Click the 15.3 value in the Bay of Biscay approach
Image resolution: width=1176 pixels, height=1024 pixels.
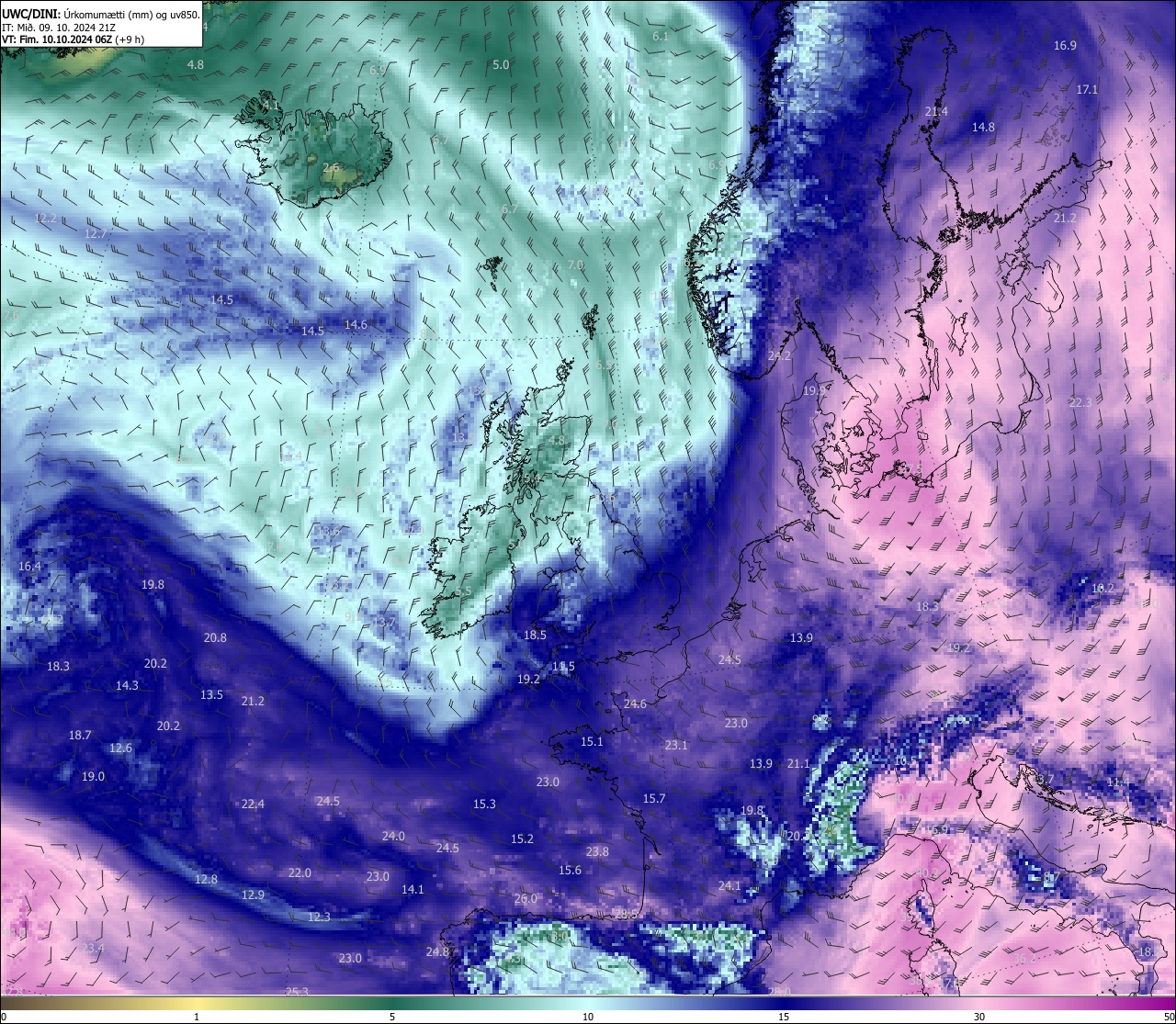click(x=484, y=804)
